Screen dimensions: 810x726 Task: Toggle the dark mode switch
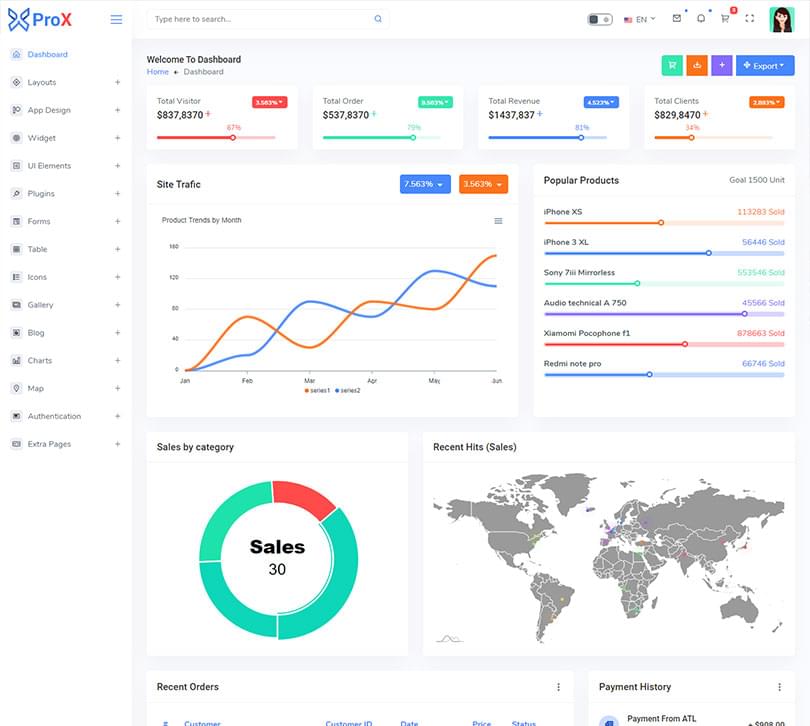[600, 19]
